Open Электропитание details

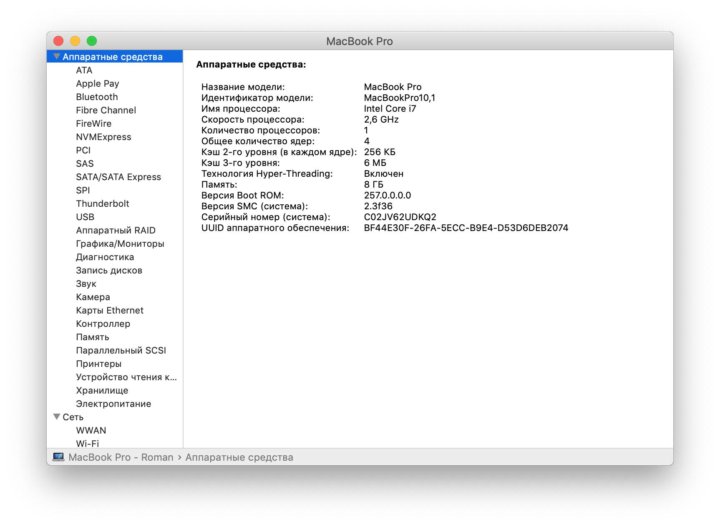pos(113,404)
